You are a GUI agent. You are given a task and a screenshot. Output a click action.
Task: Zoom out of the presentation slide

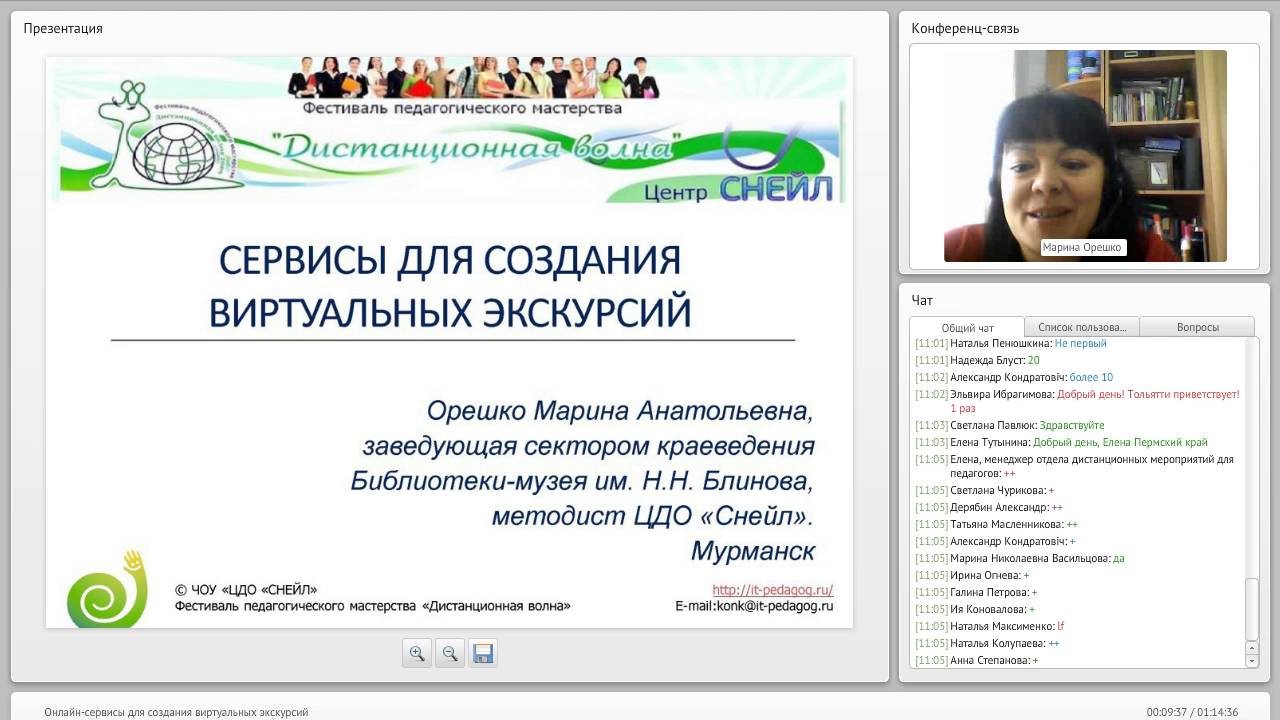[x=450, y=653]
